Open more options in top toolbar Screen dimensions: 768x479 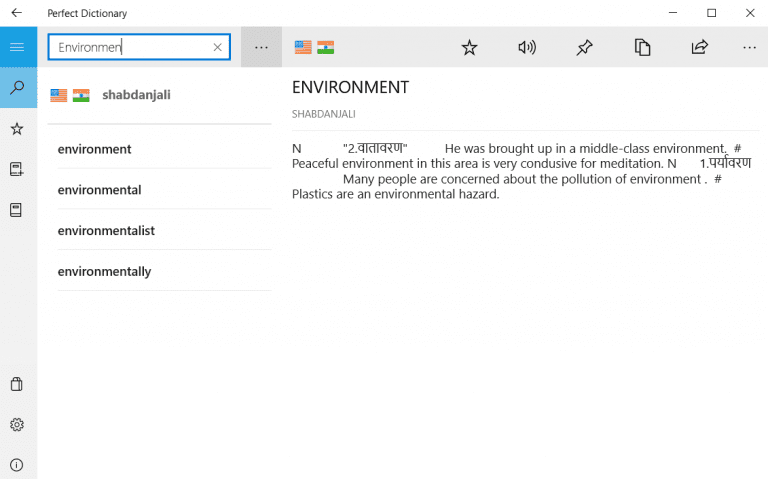pyautogui.click(x=750, y=47)
